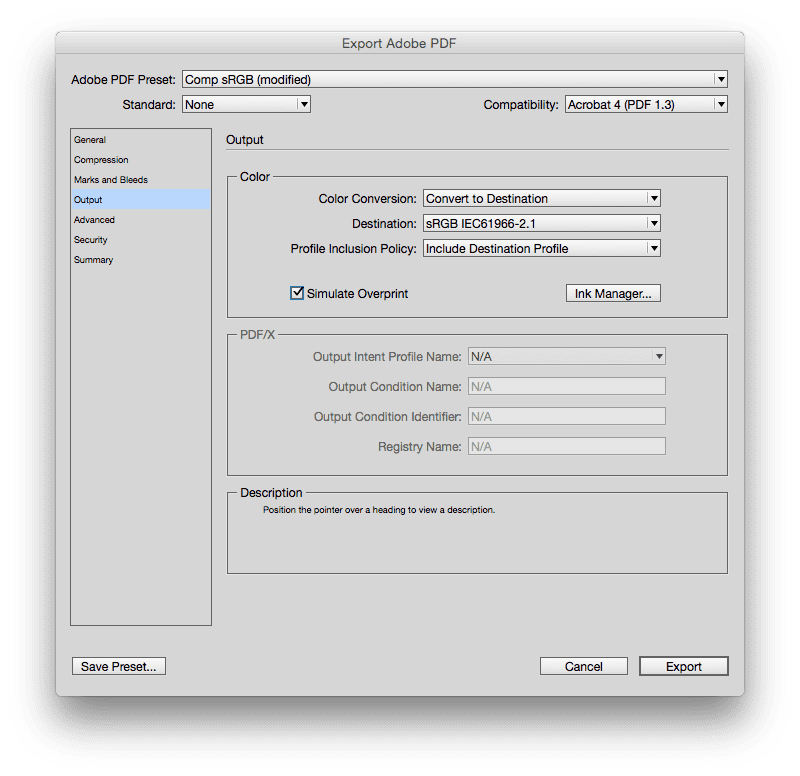Click the Output panel heading
The image size is (800, 776).
tap(244, 140)
